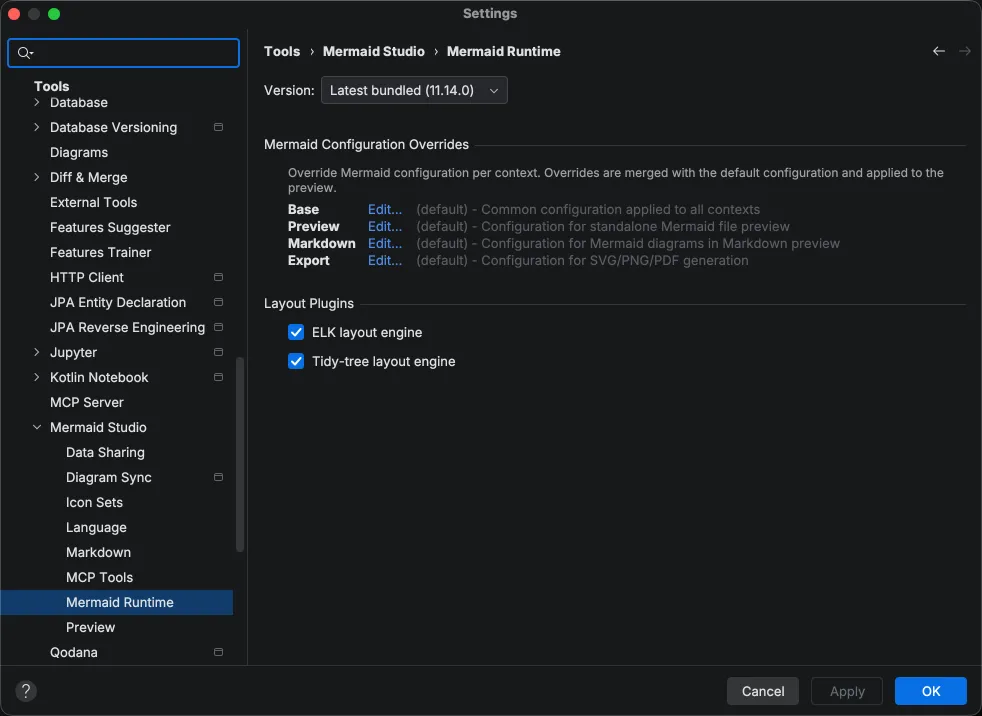Open JPA Entity Declaration settings
The height and width of the screenshot is (716, 982).
coord(118,302)
